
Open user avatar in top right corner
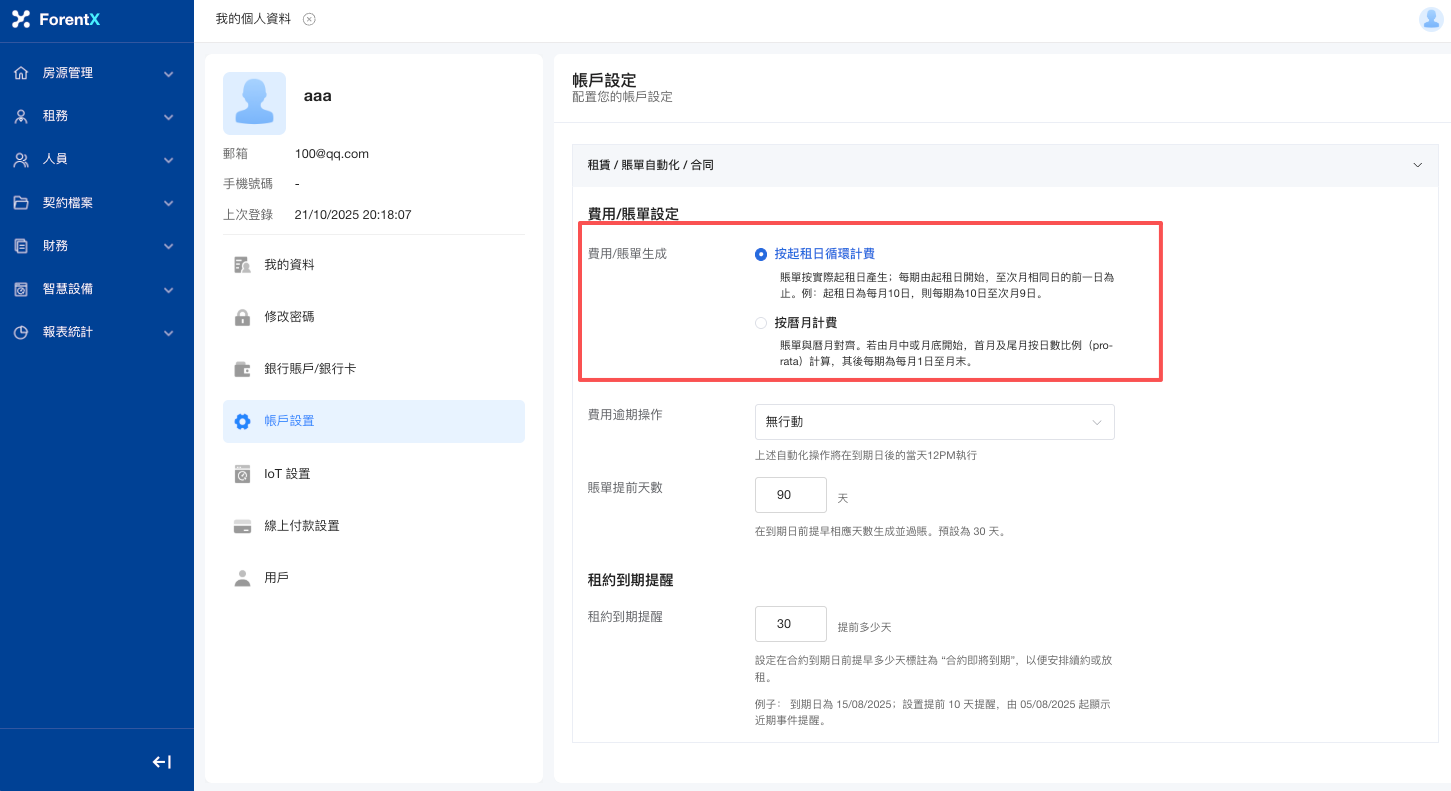tap(1431, 19)
